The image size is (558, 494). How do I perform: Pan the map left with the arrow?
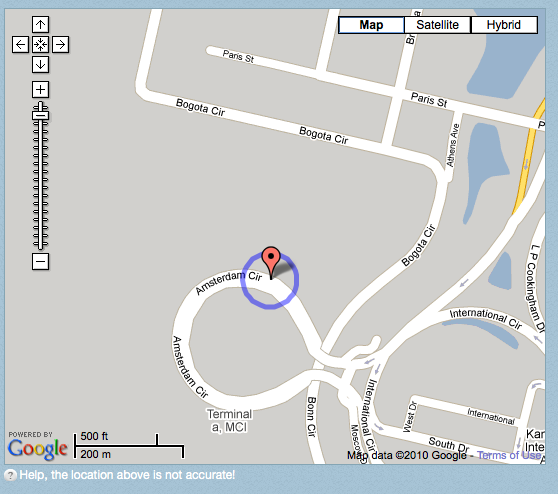point(20,44)
